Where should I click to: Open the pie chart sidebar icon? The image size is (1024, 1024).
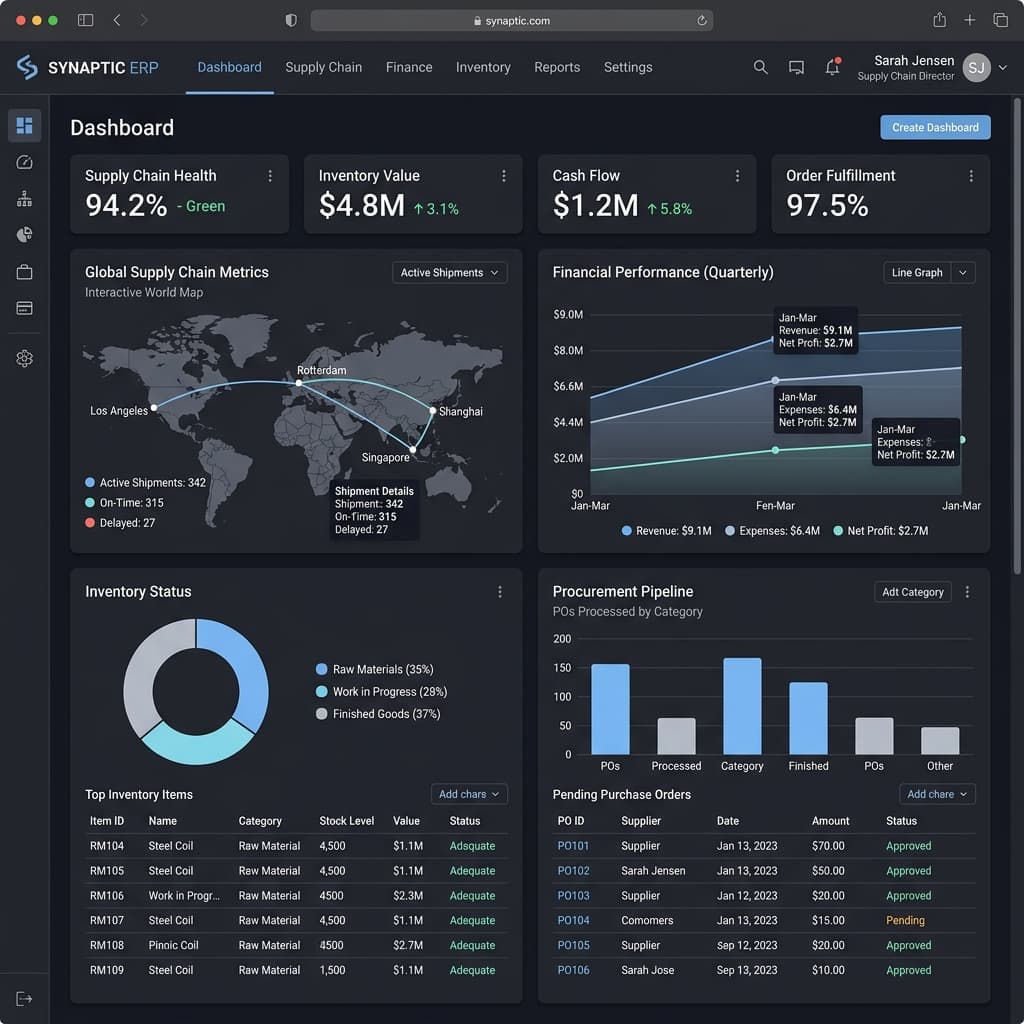pos(24,234)
